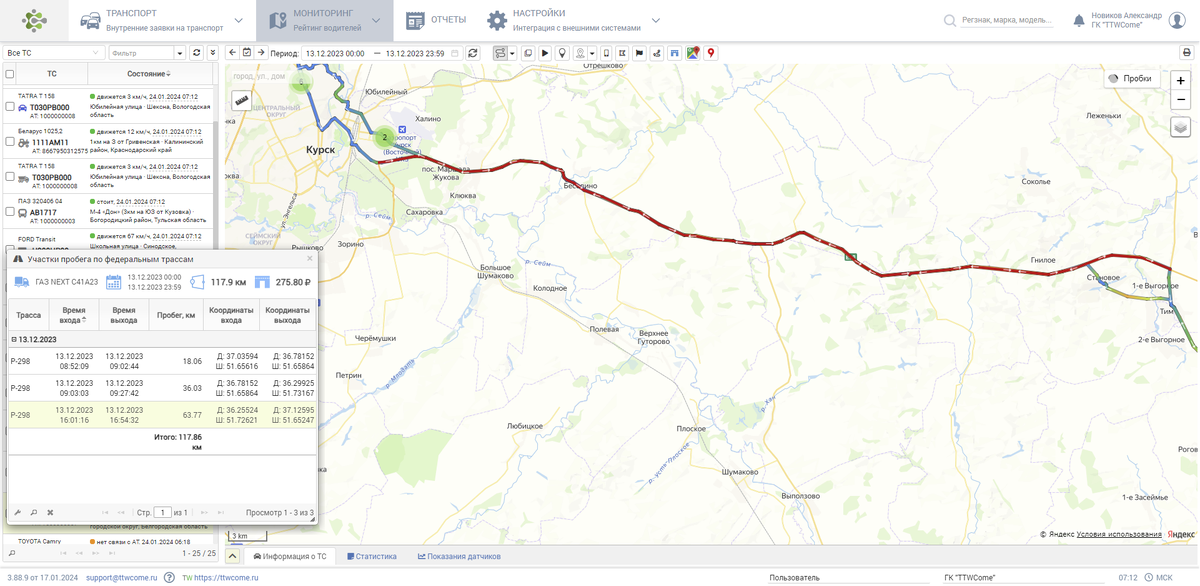
Task: Zoom in on the map
Action: pos(1181,80)
